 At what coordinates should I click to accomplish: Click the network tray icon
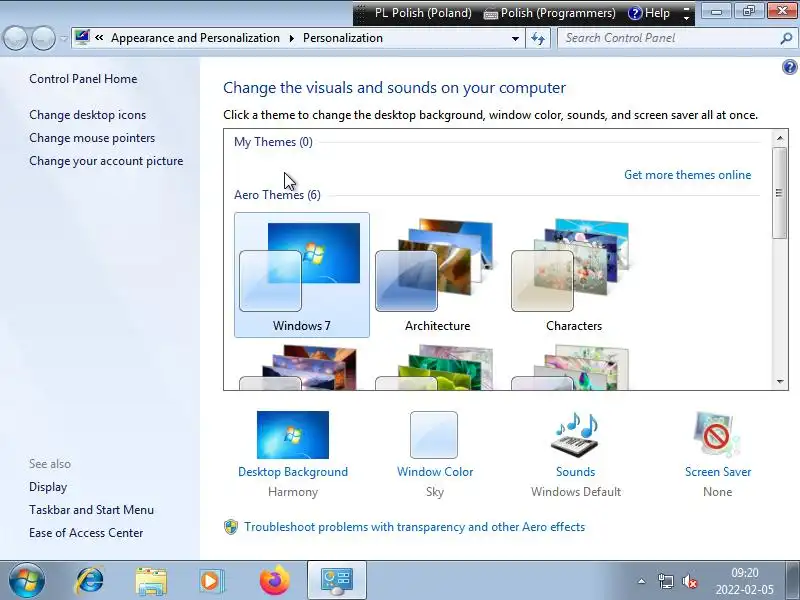pos(665,581)
